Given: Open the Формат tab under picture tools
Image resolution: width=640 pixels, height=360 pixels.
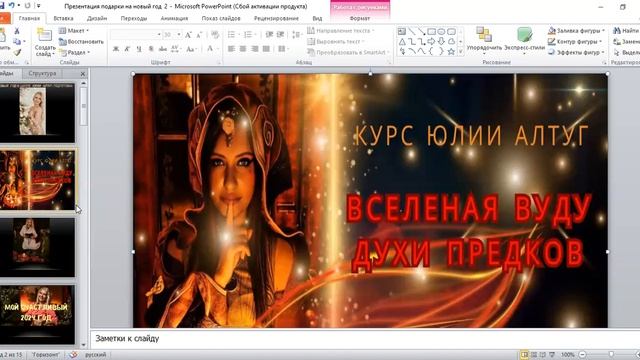Looking at the screenshot, I should [x=360, y=18].
